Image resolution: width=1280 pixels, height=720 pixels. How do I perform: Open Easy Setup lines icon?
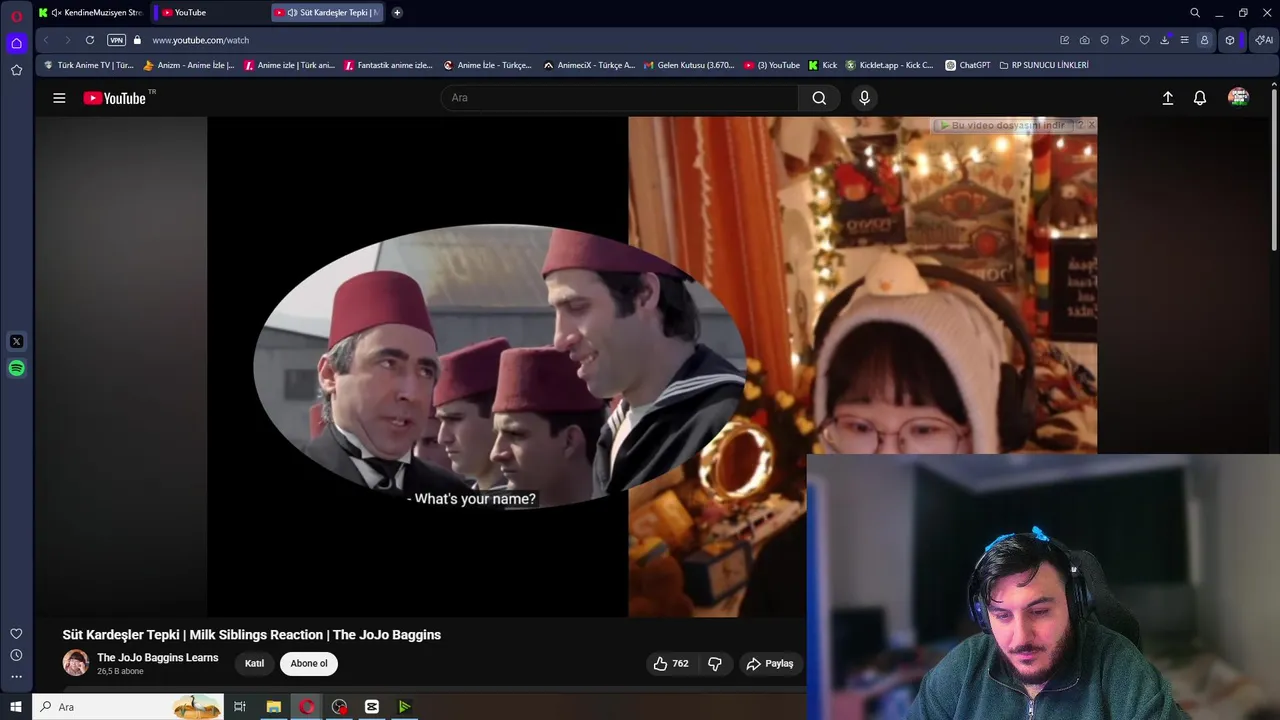tap(1184, 40)
